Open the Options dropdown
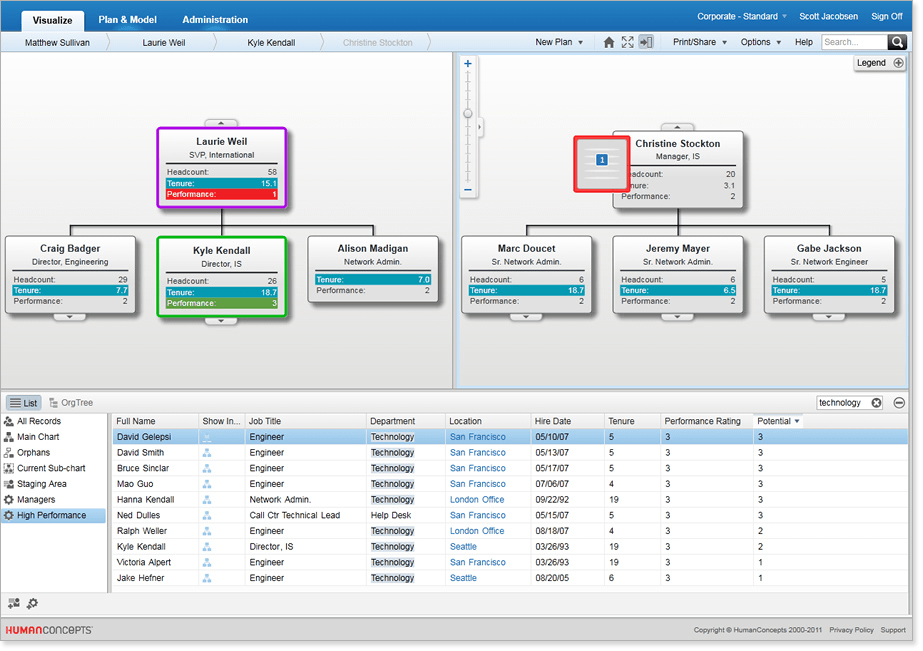The image size is (923, 651). click(x=761, y=42)
